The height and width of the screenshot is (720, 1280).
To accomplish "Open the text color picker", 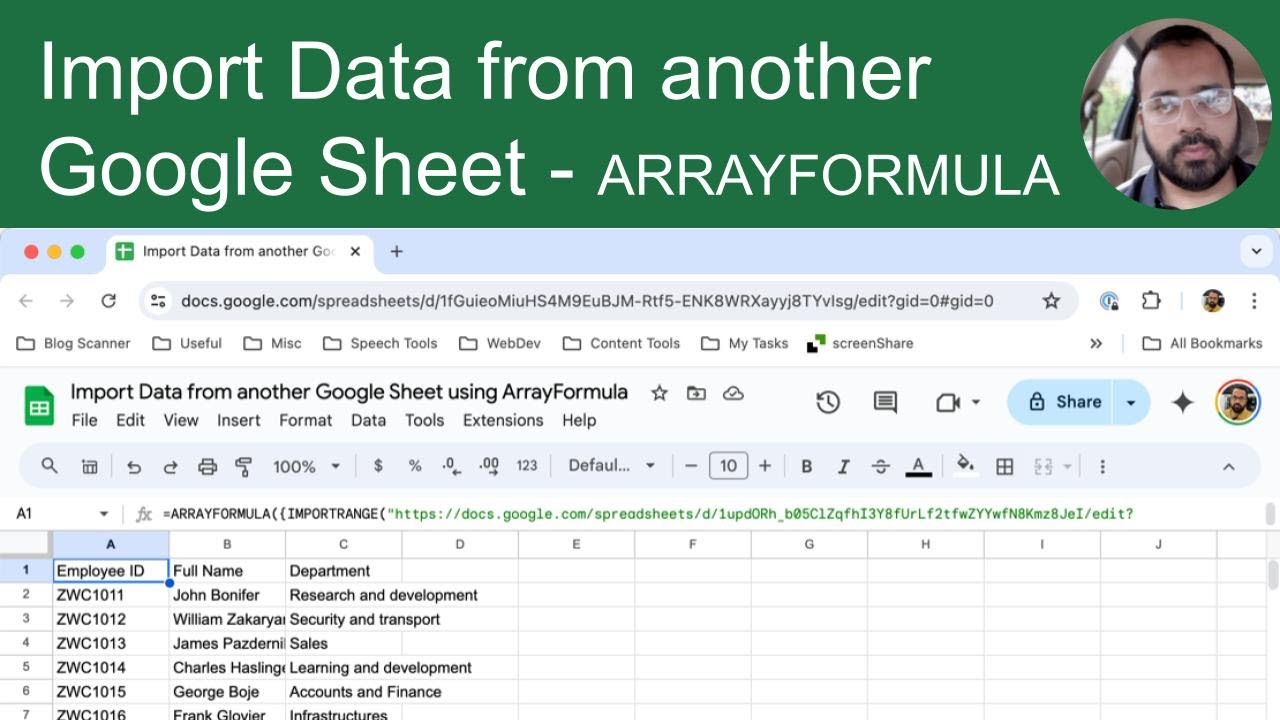I will pyautogui.click(x=918, y=466).
